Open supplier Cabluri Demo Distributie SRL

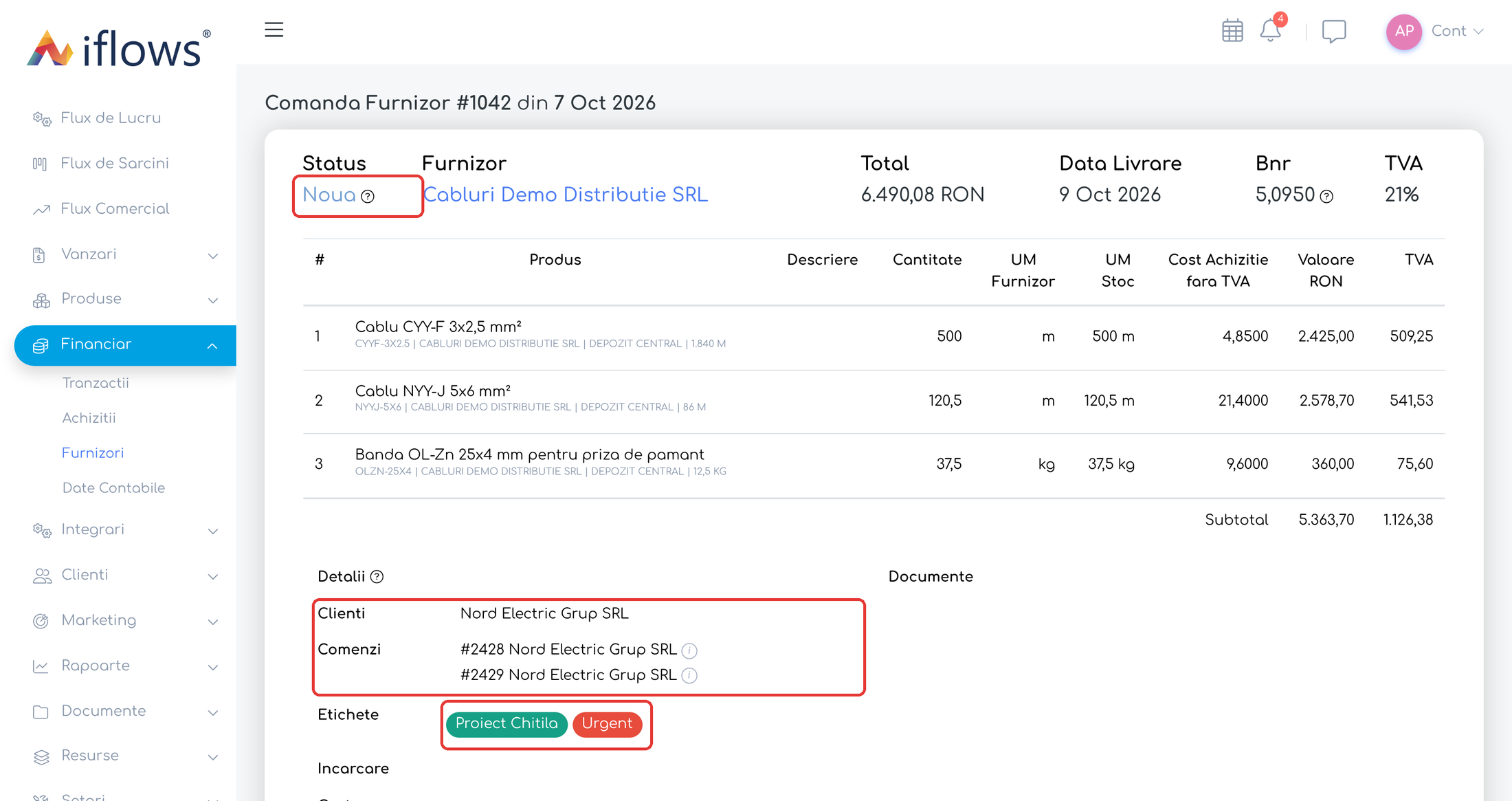point(565,195)
